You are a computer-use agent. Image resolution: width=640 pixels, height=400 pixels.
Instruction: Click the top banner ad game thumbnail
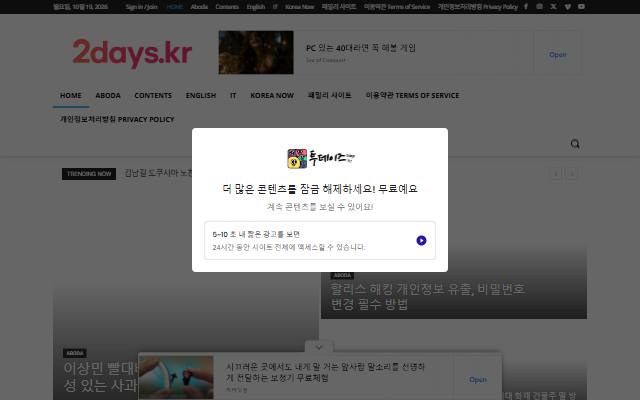[x=256, y=52]
